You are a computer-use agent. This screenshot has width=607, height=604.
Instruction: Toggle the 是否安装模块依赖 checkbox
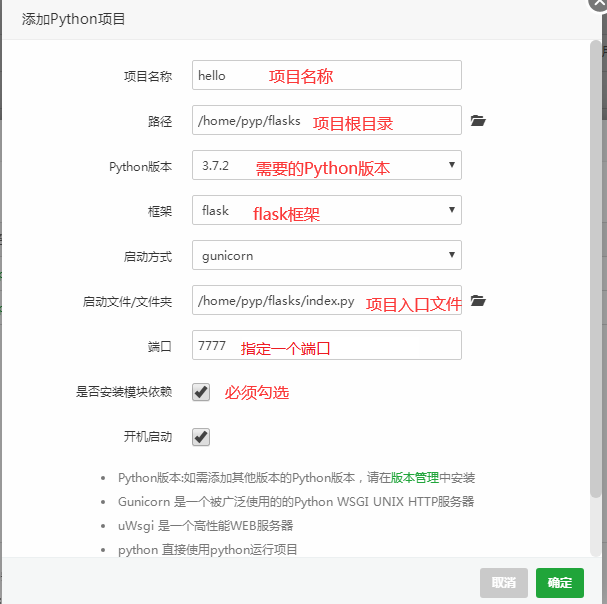[201, 392]
